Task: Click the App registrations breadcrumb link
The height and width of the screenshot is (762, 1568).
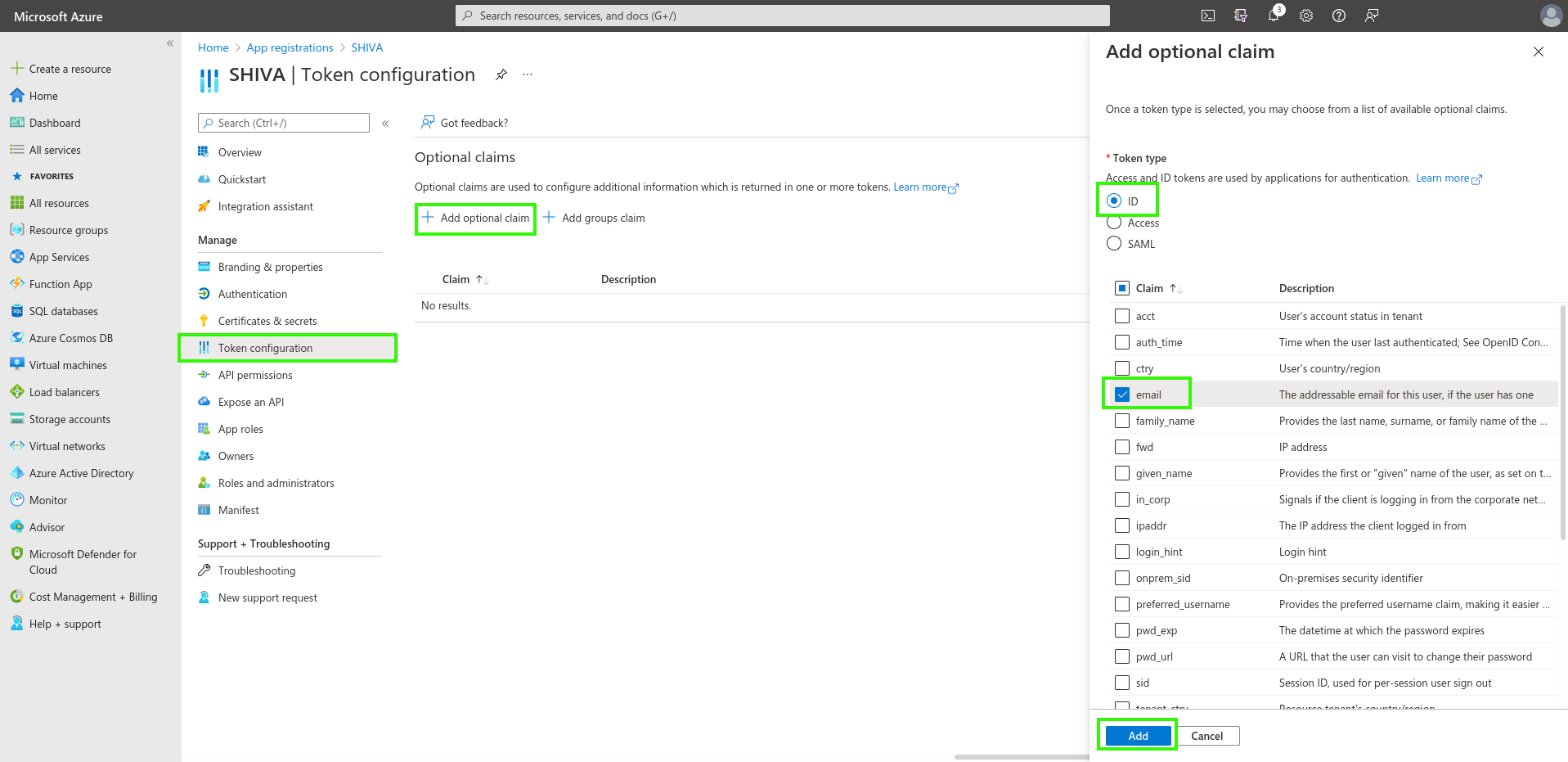Action: [290, 47]
